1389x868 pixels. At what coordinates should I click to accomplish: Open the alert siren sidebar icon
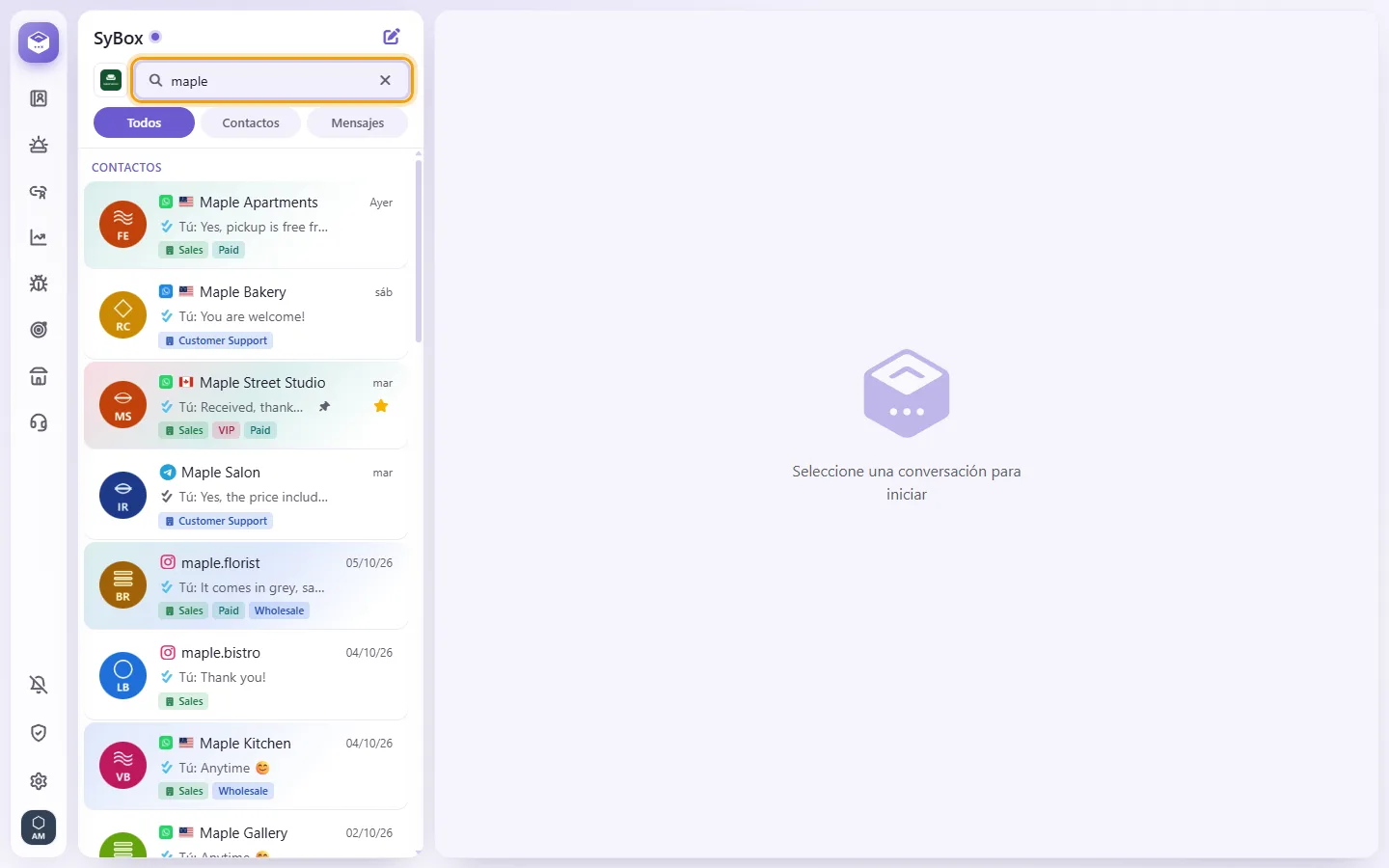(x=39, y=145)
